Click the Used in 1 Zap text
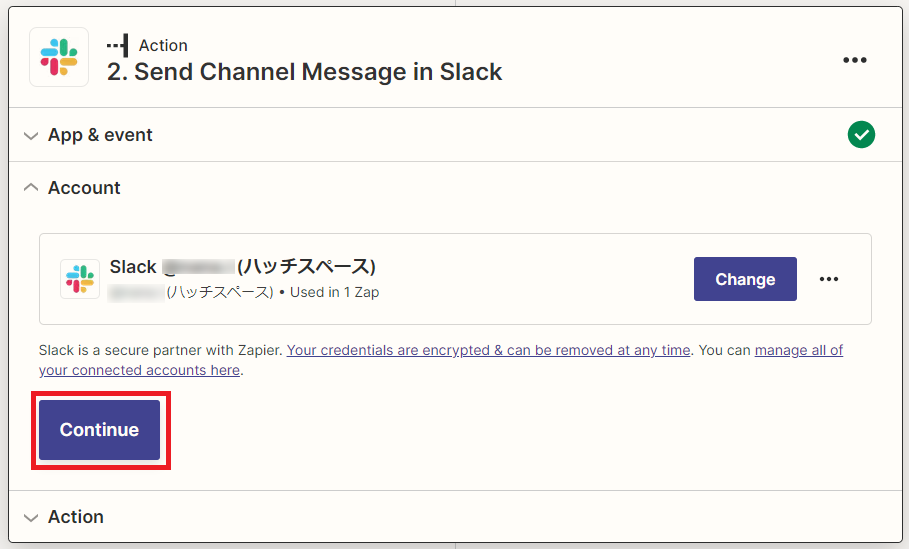The image size is (909, 549). (x=334, y=292)
